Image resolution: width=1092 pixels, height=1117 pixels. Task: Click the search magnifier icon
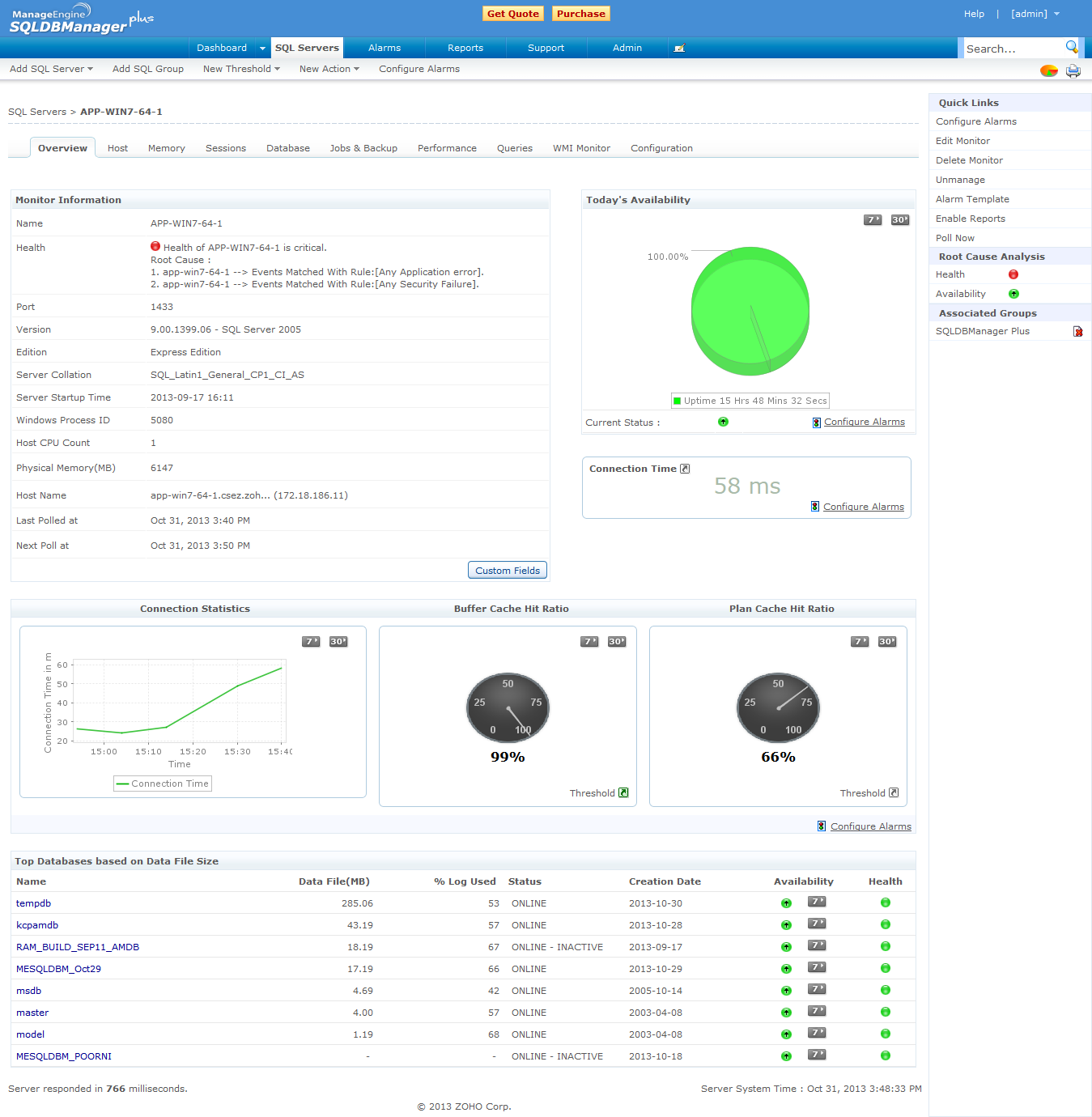[1072, 47]
